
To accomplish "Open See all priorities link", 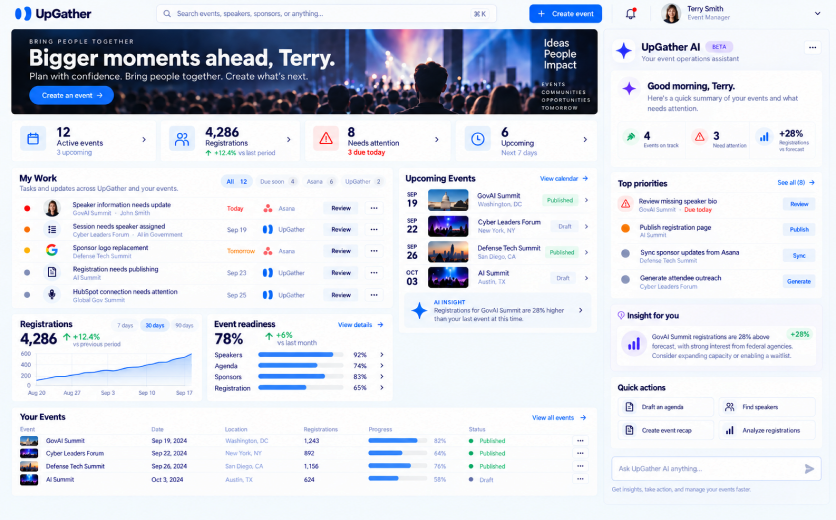I will [795, 183].
